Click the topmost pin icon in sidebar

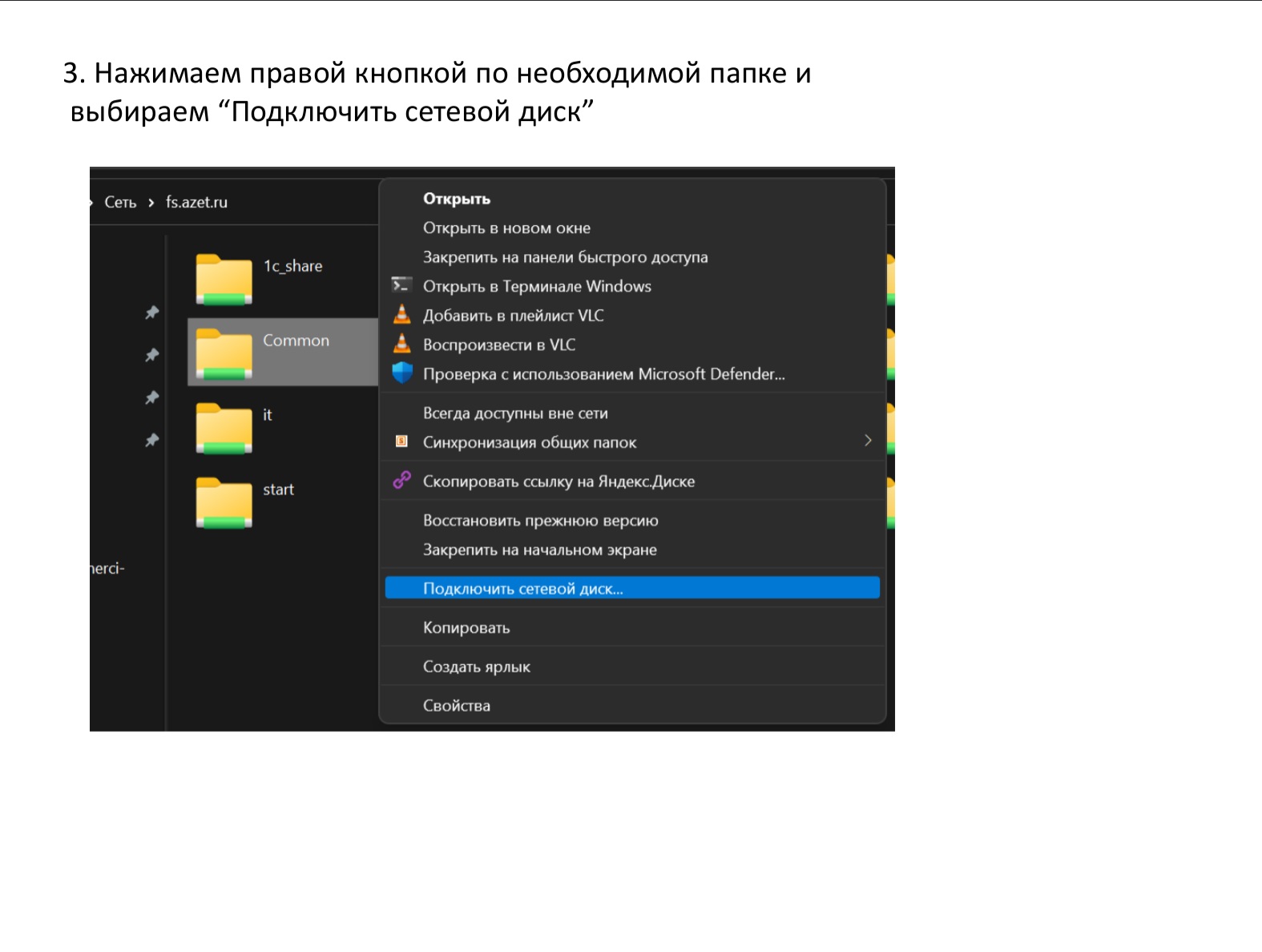152,313
